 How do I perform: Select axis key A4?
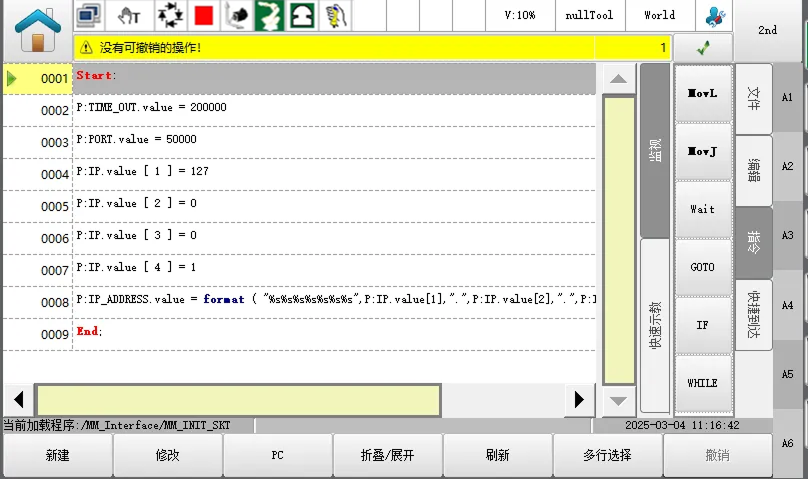click(x=787, y=305)
